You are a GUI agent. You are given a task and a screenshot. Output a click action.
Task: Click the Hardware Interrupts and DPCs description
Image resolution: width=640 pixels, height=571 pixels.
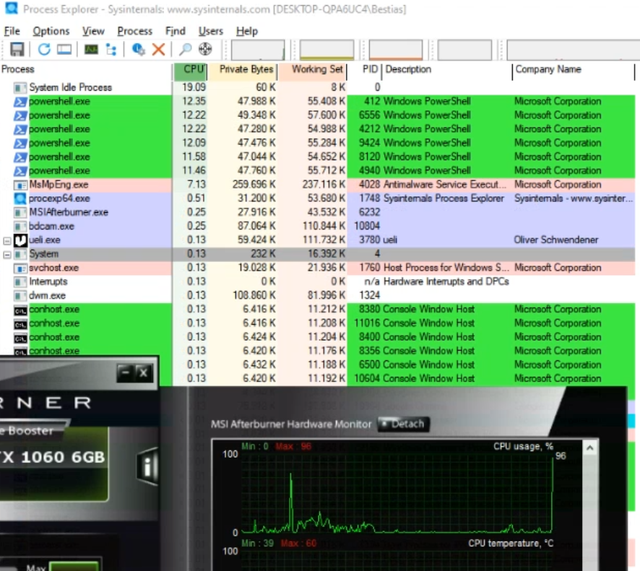446,282
